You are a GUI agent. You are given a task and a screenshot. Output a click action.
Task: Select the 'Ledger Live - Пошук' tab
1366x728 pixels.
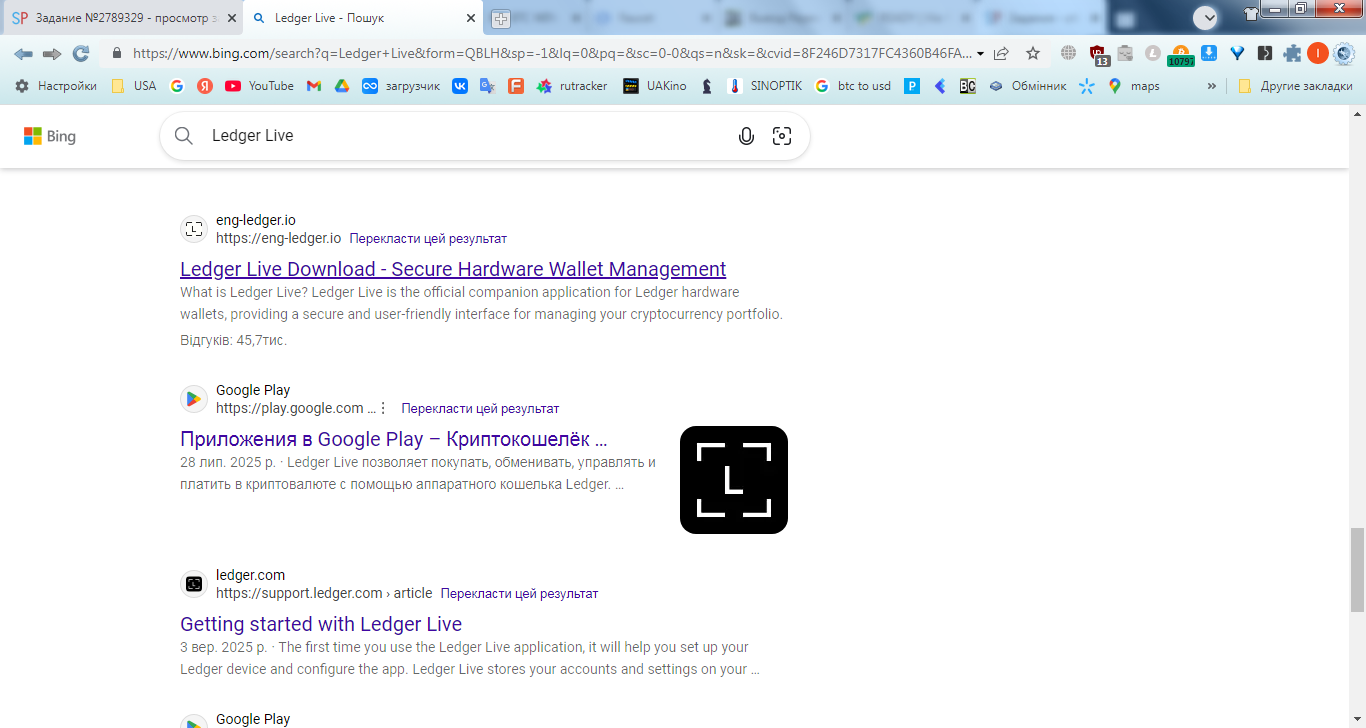(362, 18)
